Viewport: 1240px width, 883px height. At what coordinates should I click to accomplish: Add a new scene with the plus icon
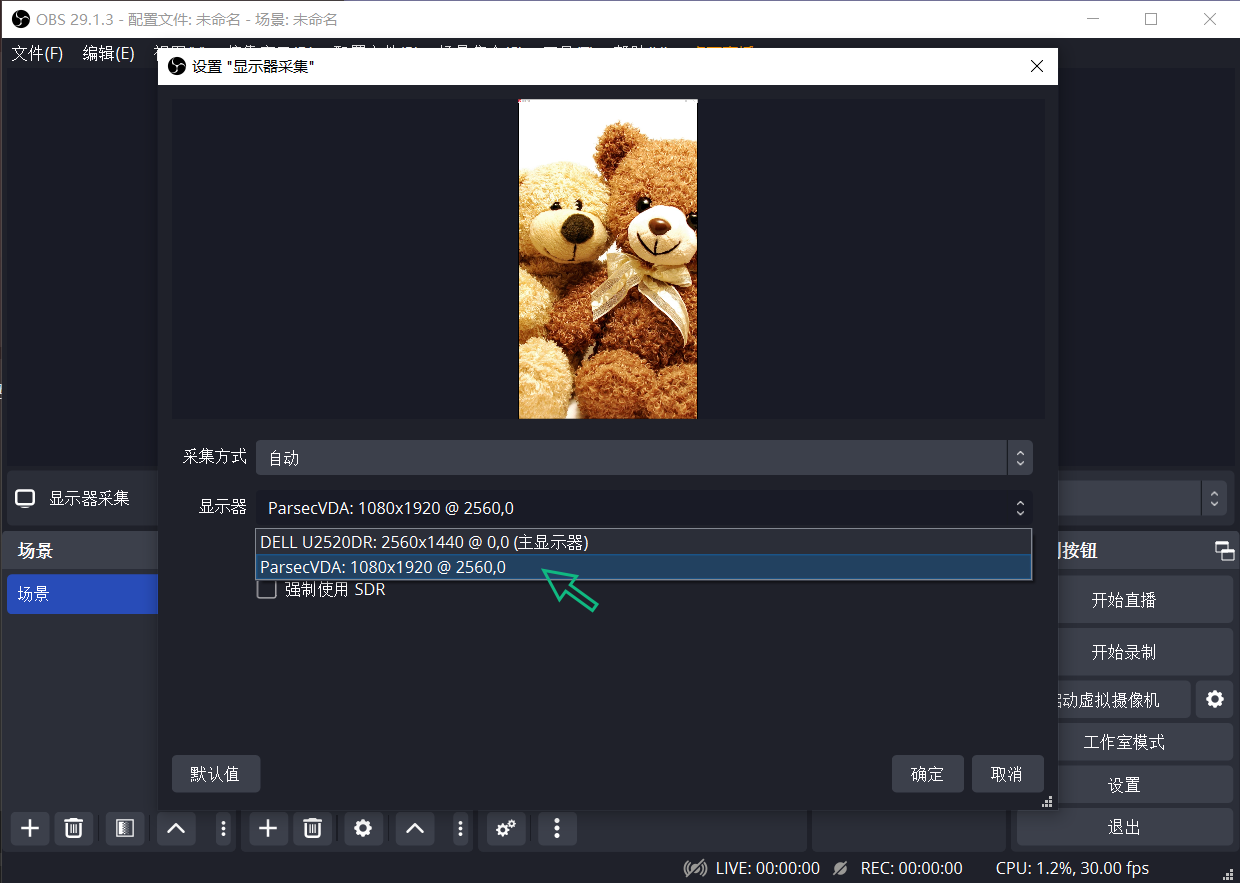tap(31, 828)
